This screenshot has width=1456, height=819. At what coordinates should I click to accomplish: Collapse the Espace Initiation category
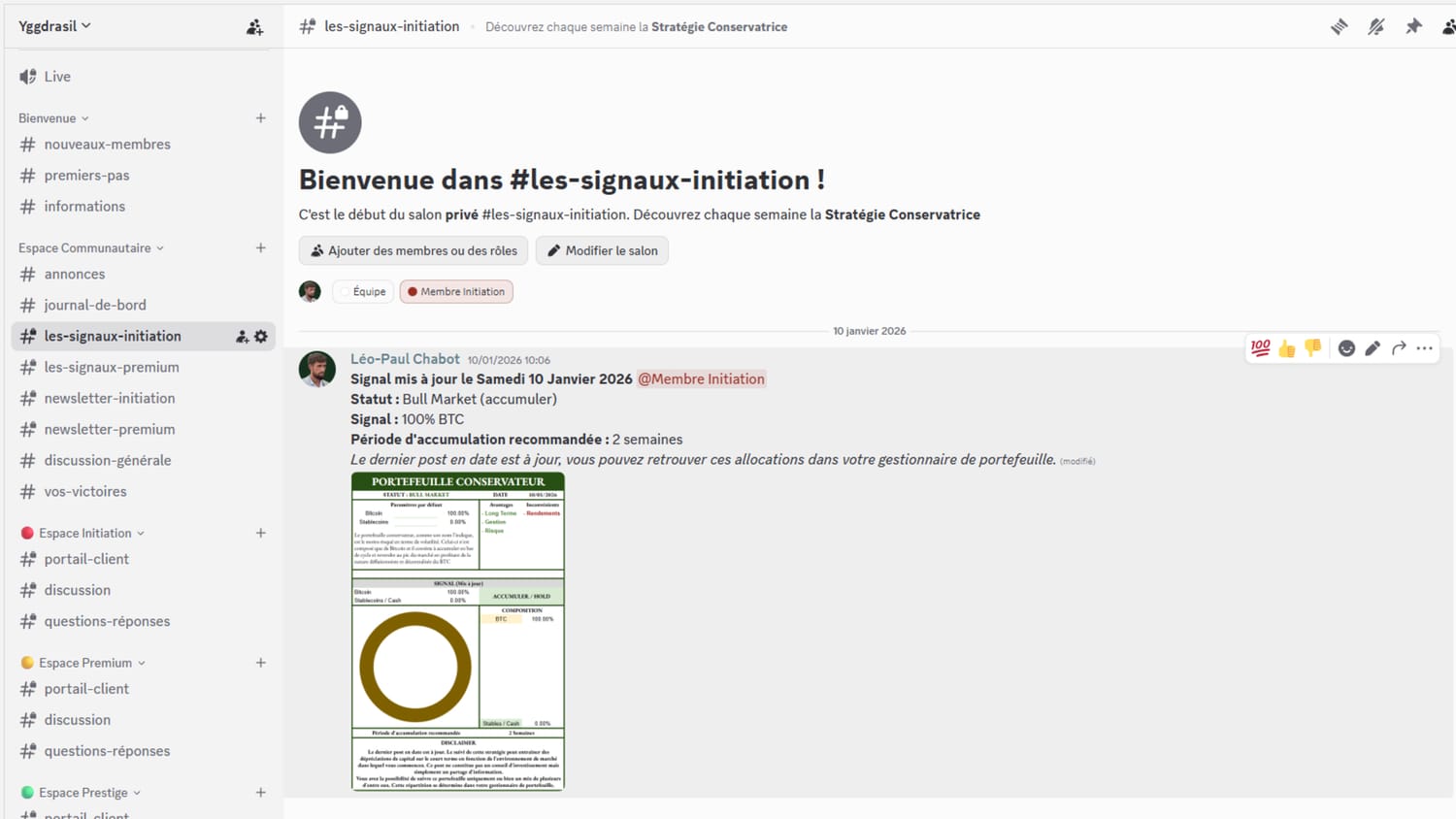(83, 534)
